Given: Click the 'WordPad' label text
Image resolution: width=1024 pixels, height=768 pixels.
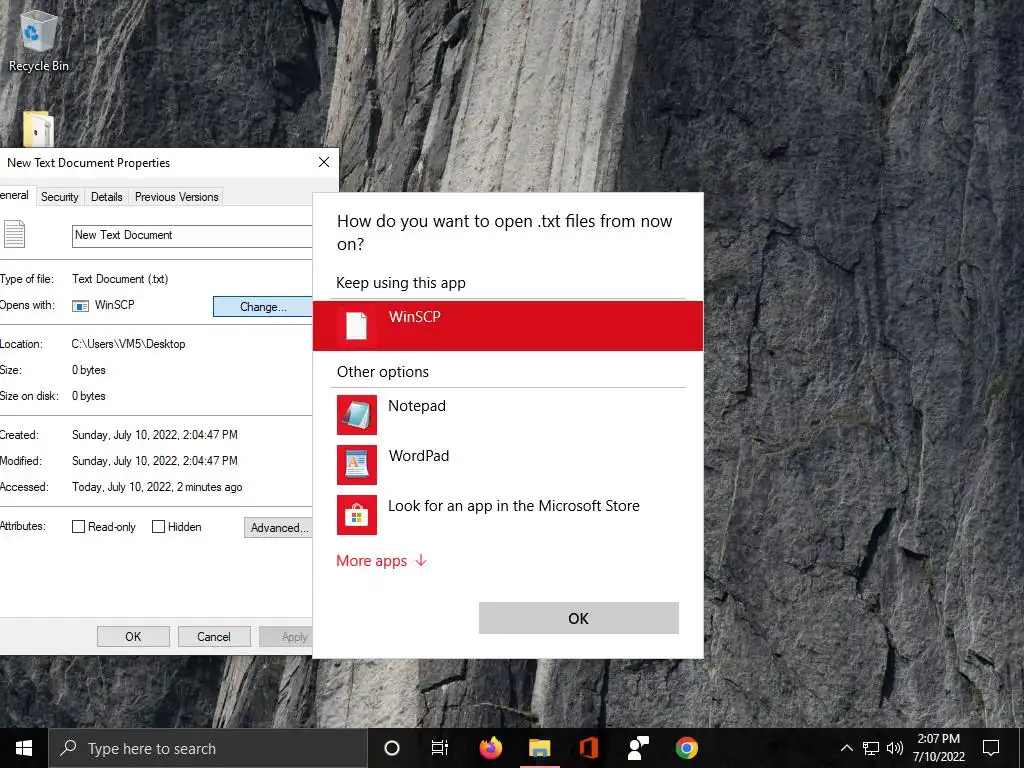Looking at the screenshot, I should 419,456.
